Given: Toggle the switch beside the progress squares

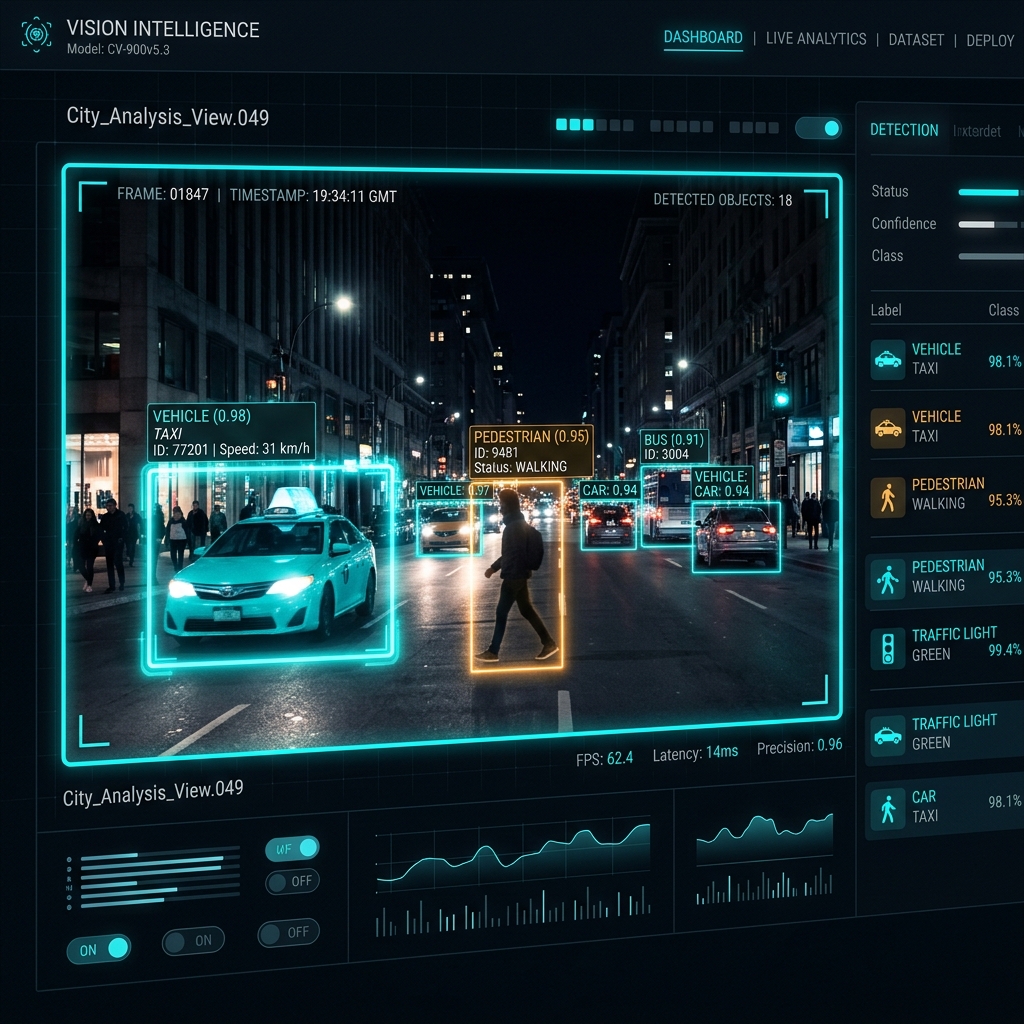Looking at the screenshot, I should click(819, 129).
